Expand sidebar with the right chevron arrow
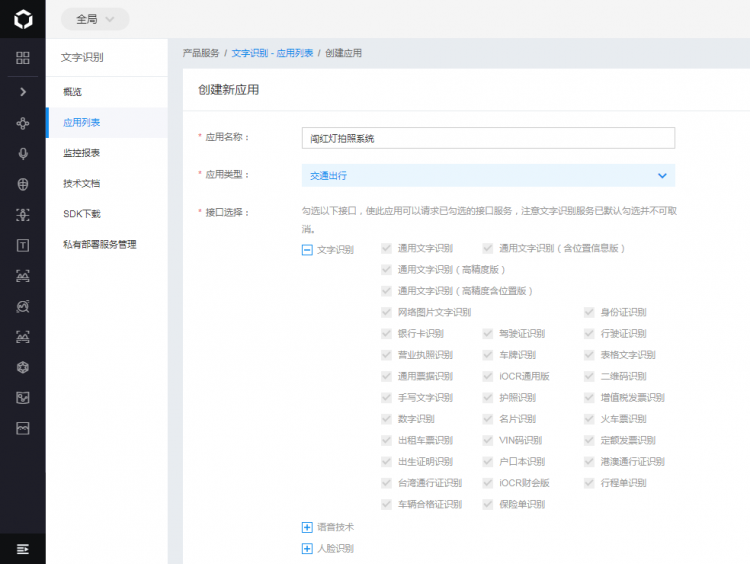Screen dimensions: 750x564 23,92
